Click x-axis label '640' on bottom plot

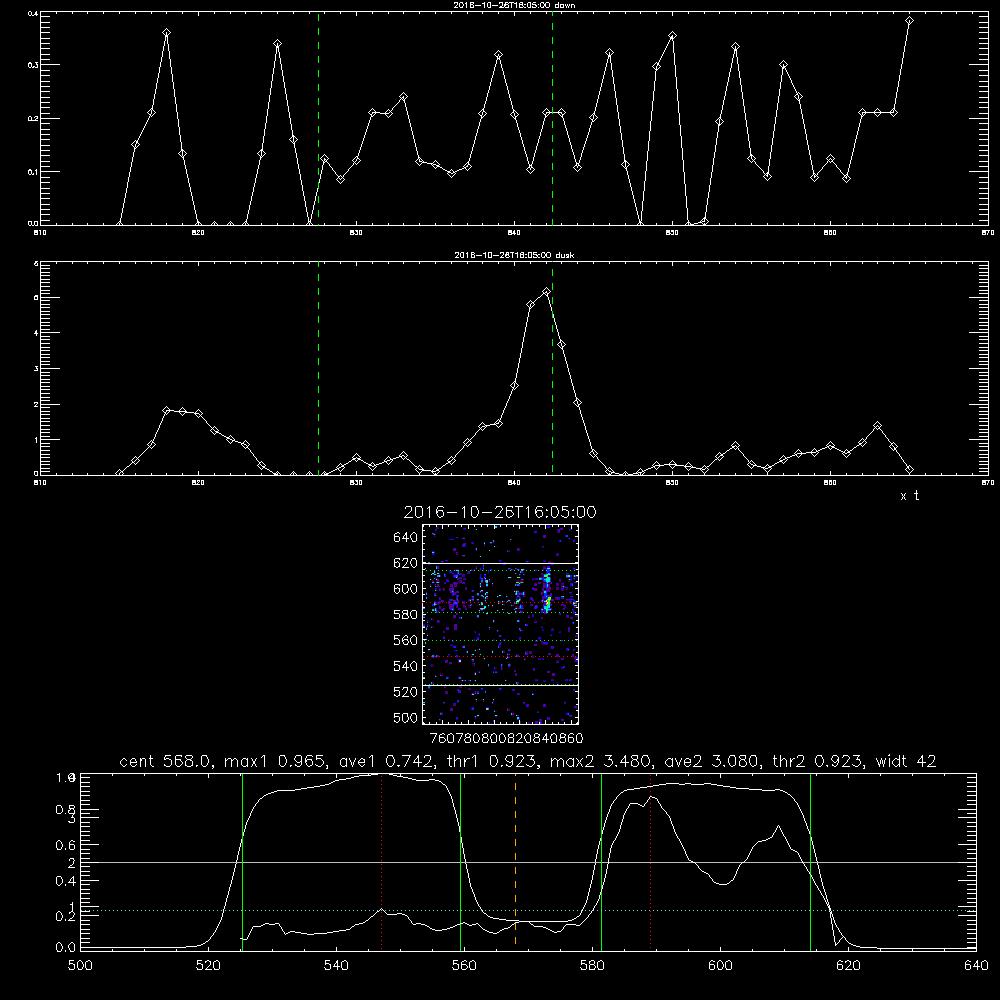(976, 966)
